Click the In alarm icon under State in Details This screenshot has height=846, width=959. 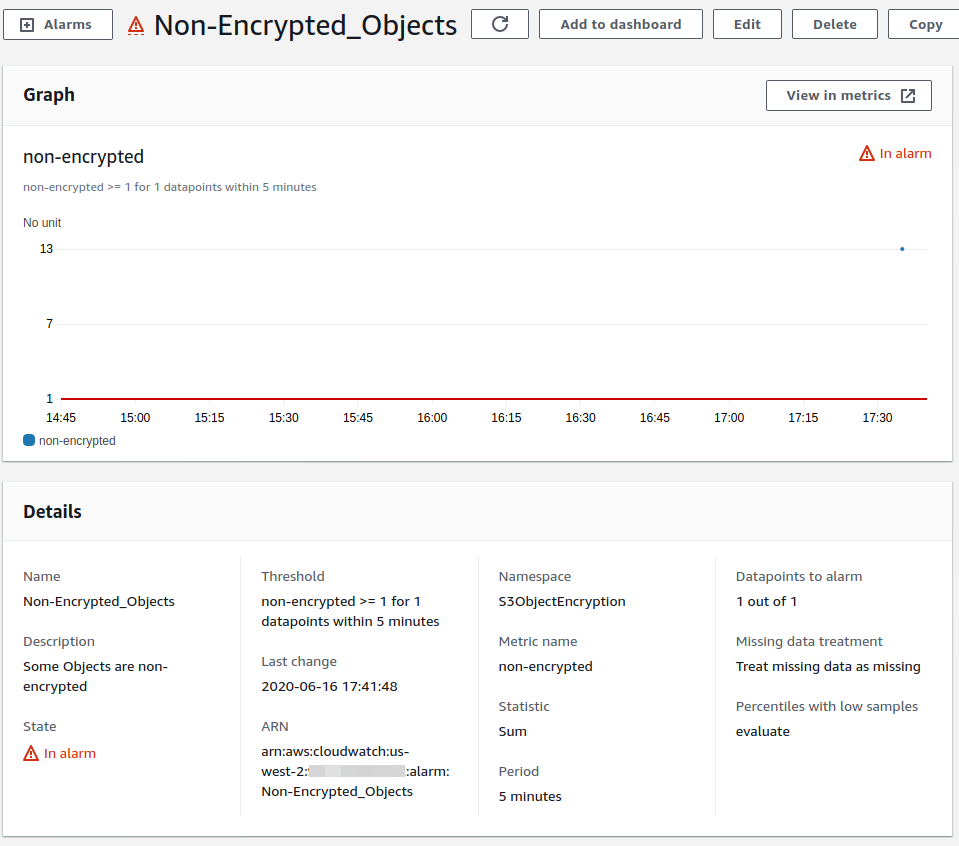31,753
